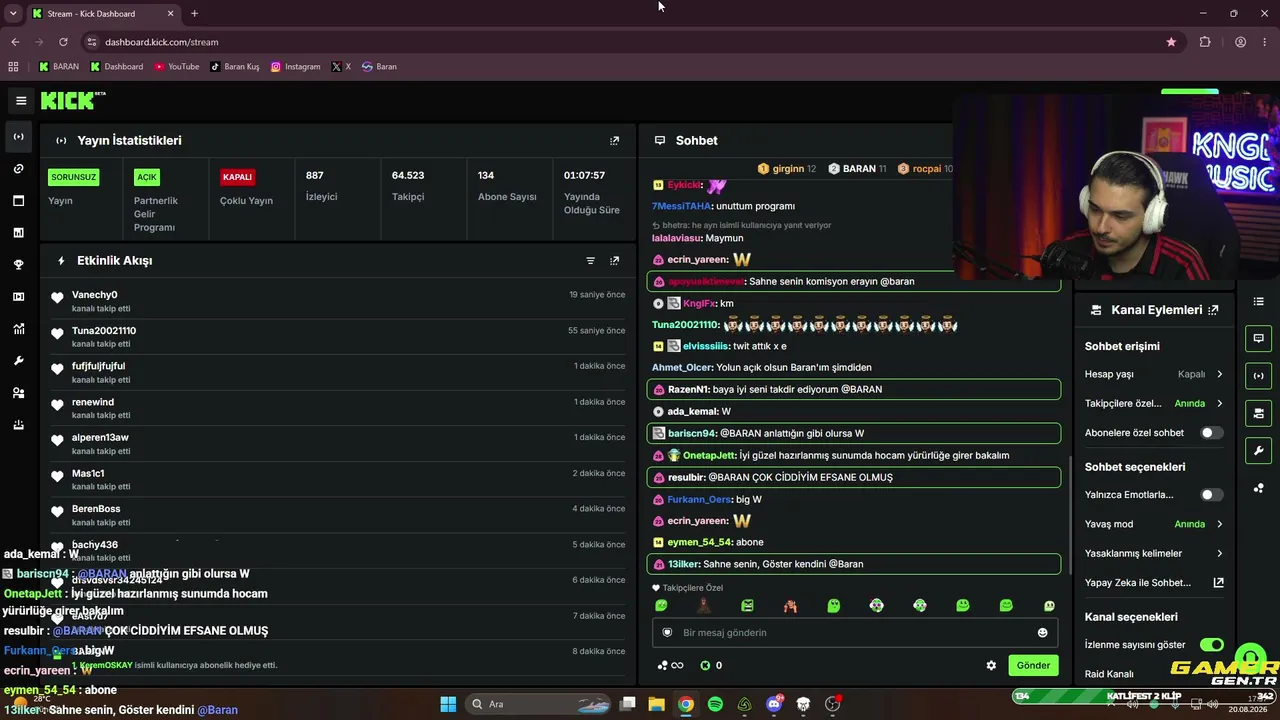Image resolution: width=1280 pixels, height=720 pixels.
Task: Open the Instagram bookmark
Action: coord(295,67)
